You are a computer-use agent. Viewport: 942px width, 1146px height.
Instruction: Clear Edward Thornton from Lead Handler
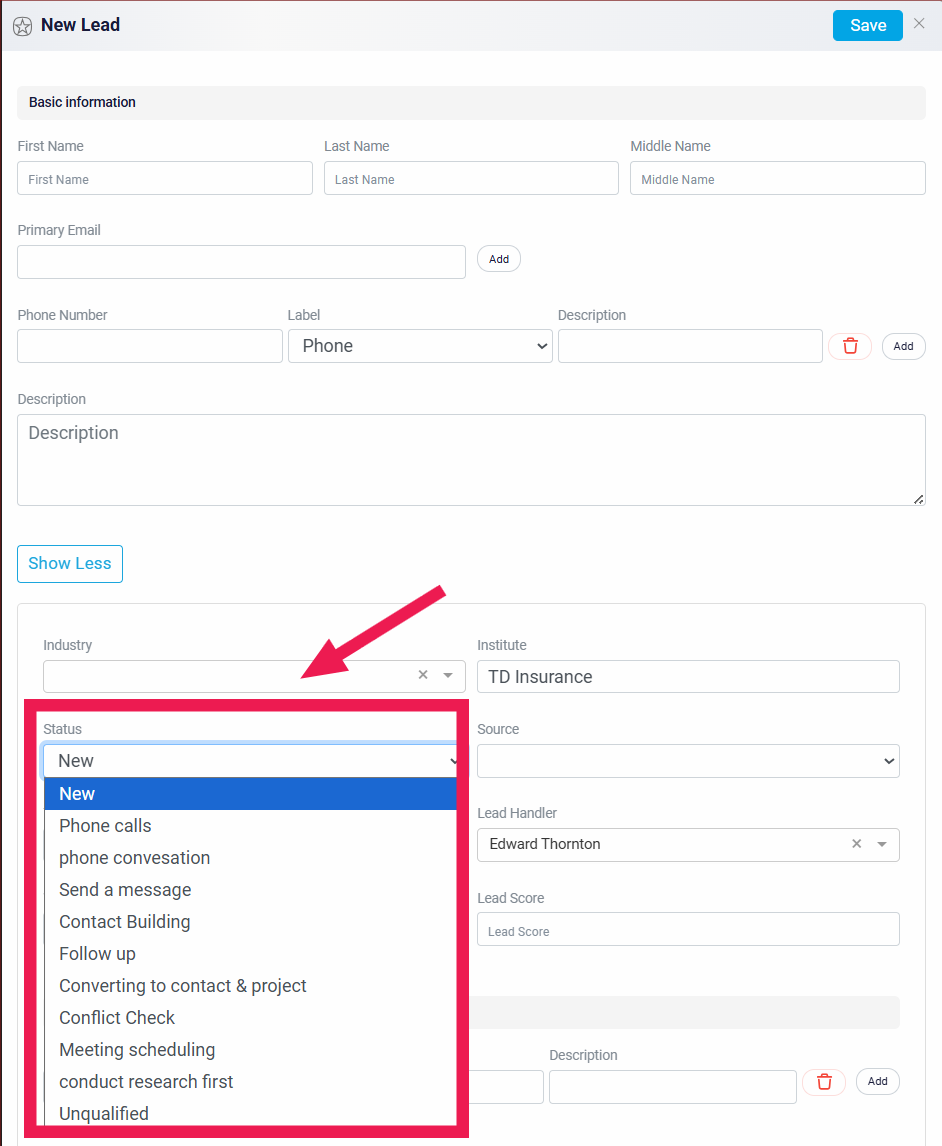tap(856, 843)
